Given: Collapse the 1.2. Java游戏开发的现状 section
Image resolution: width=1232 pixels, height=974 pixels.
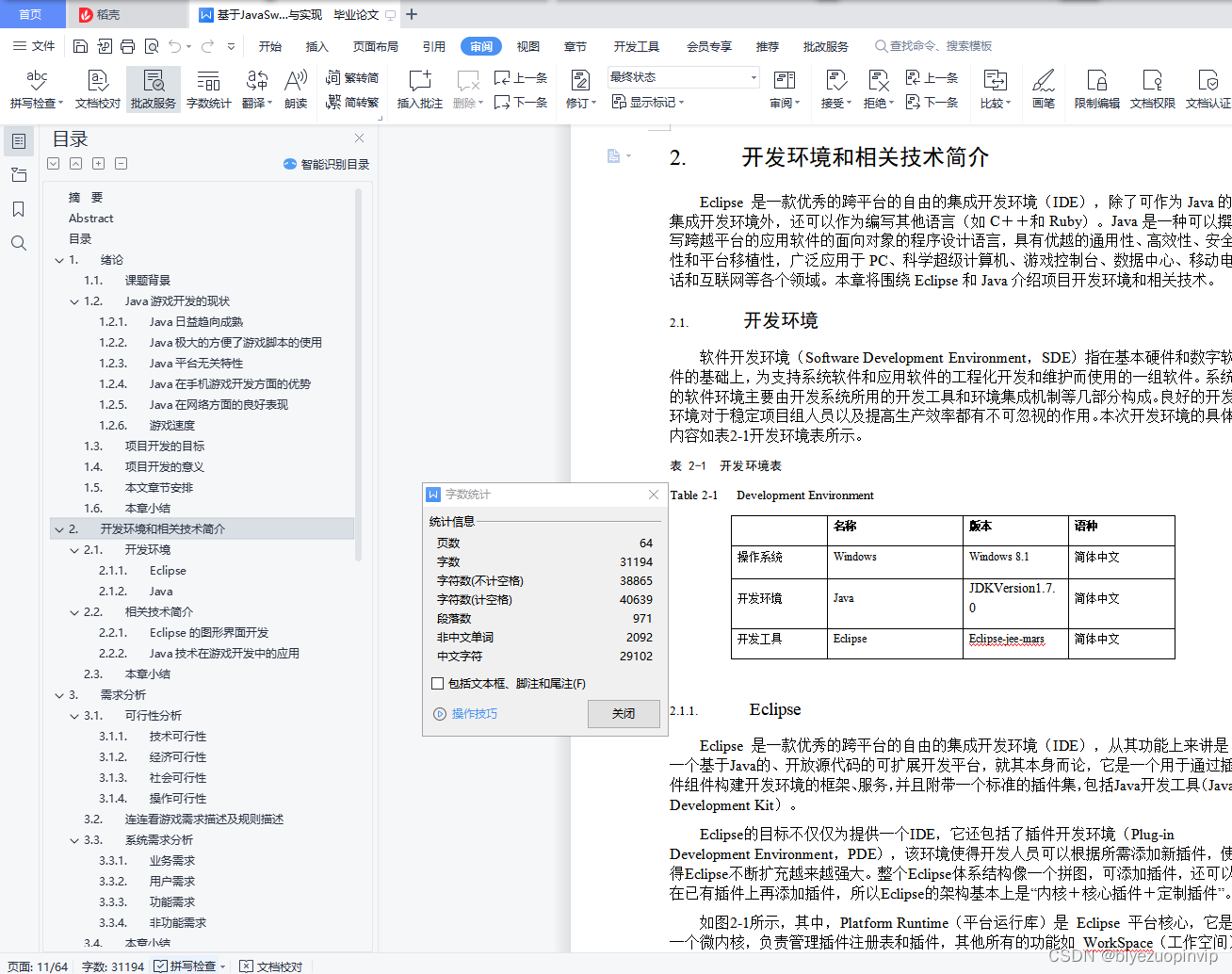Looking at the screenshot, I should (74, 301).
